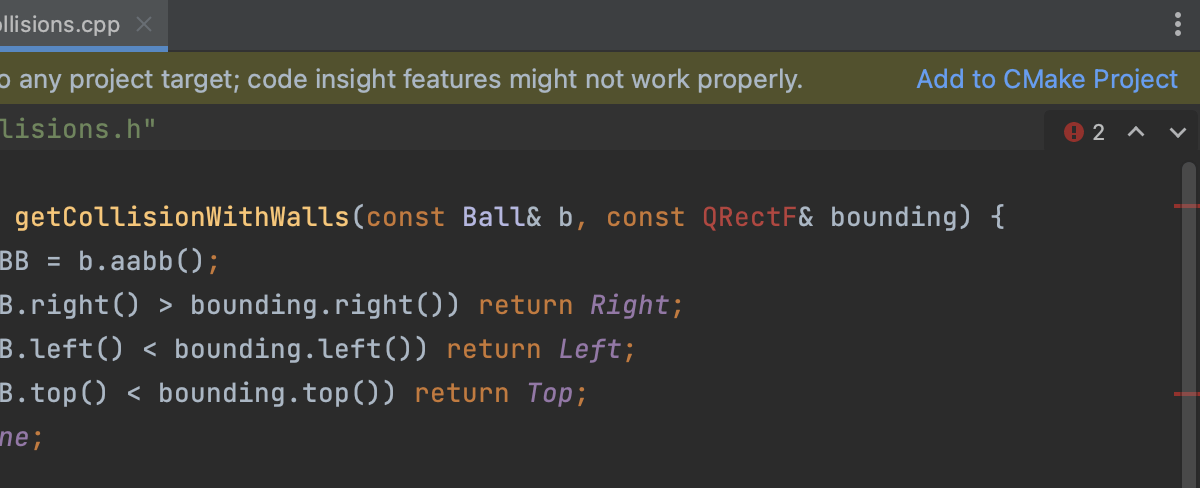Click the italic Right return value

[630, 305]
